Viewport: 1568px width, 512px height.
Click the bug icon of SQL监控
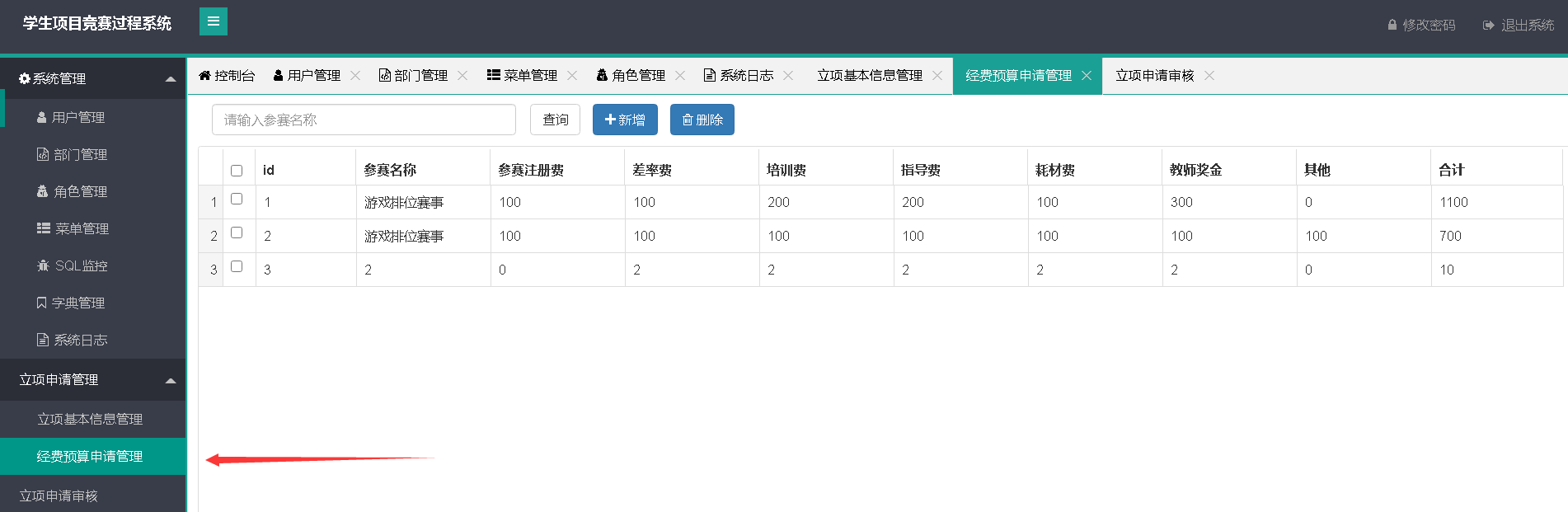click(44, 265)
